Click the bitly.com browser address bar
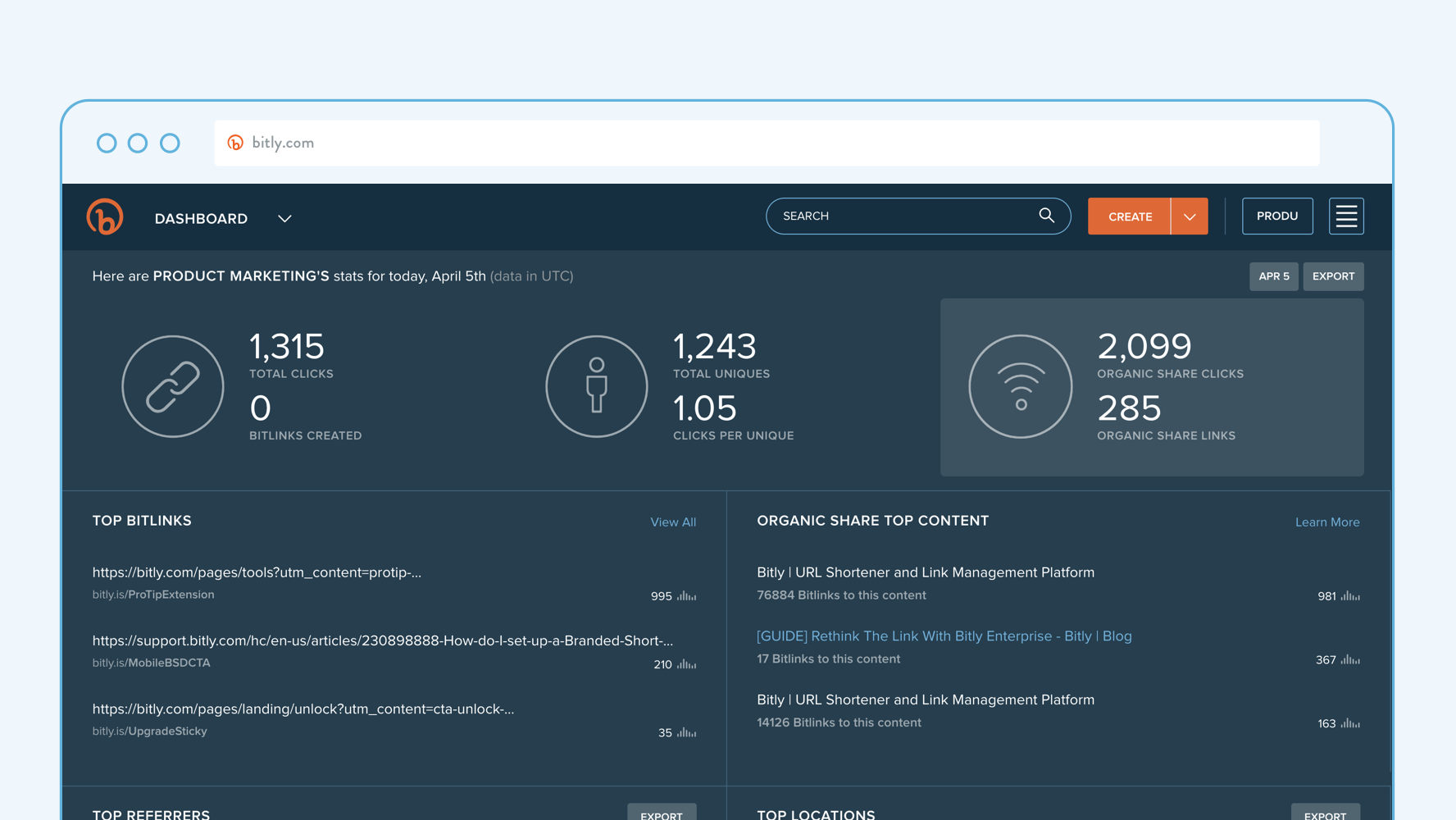The height and width of the screenshot is (820, 1456). [x=767, y=143]
